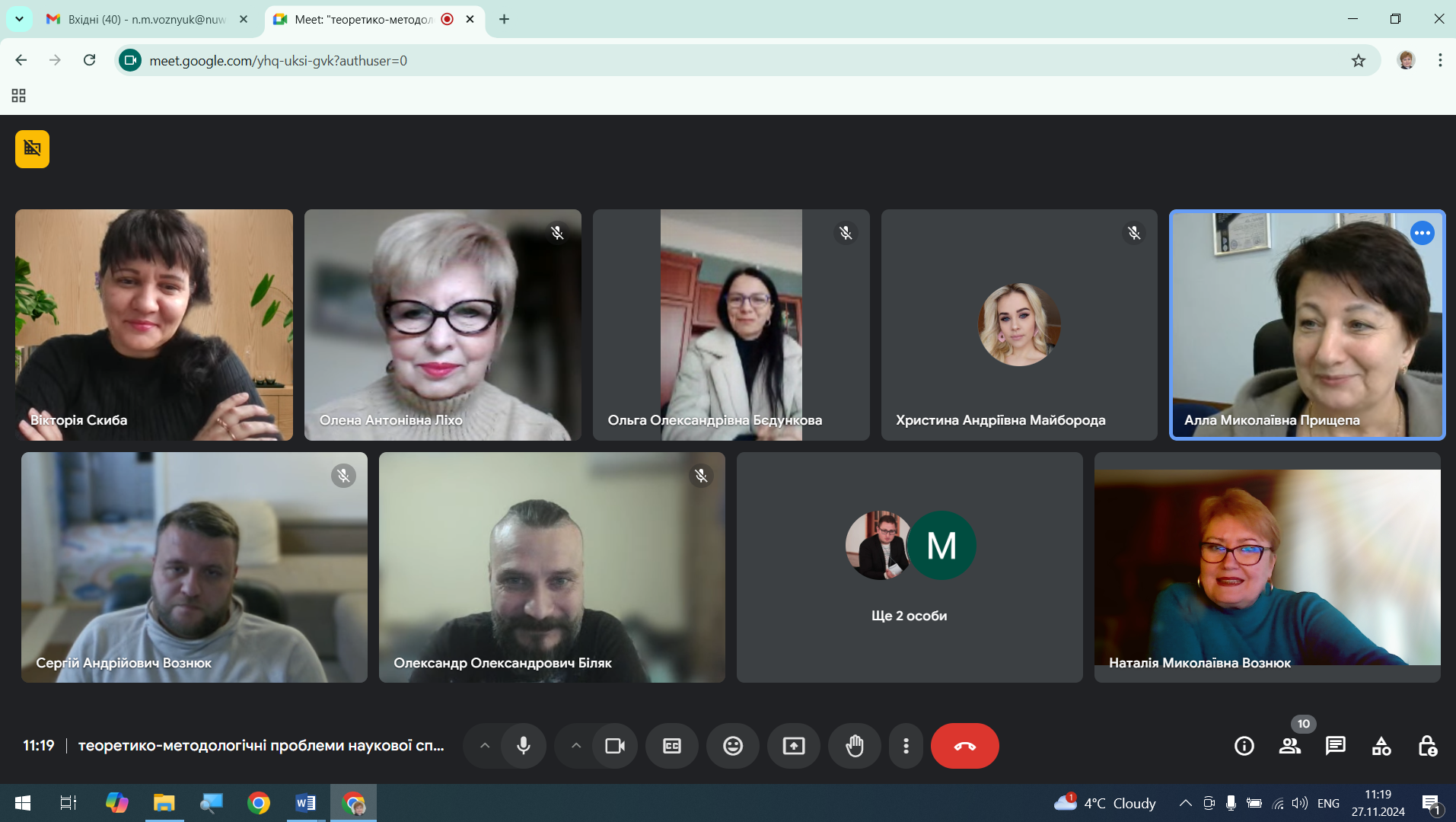Open the first Chrome icon on taskbar
This screenshot has height=822, width=1456.
[259, 803]
